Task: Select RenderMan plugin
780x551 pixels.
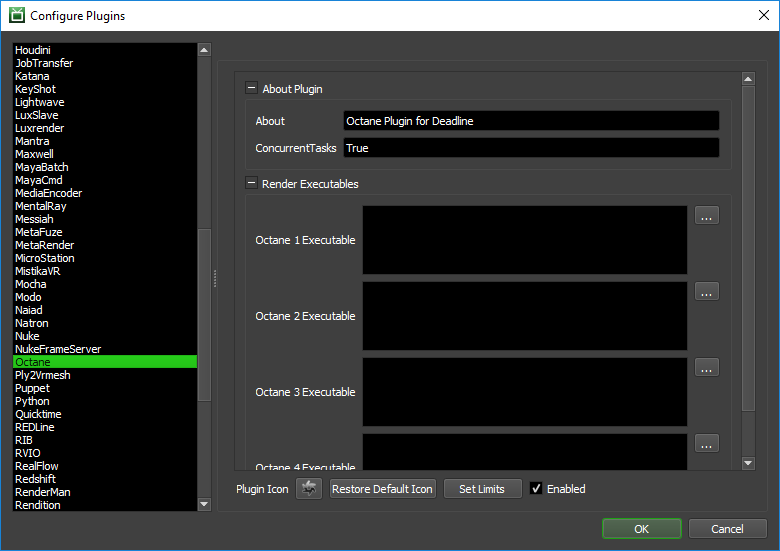Action: coord(105,492)
